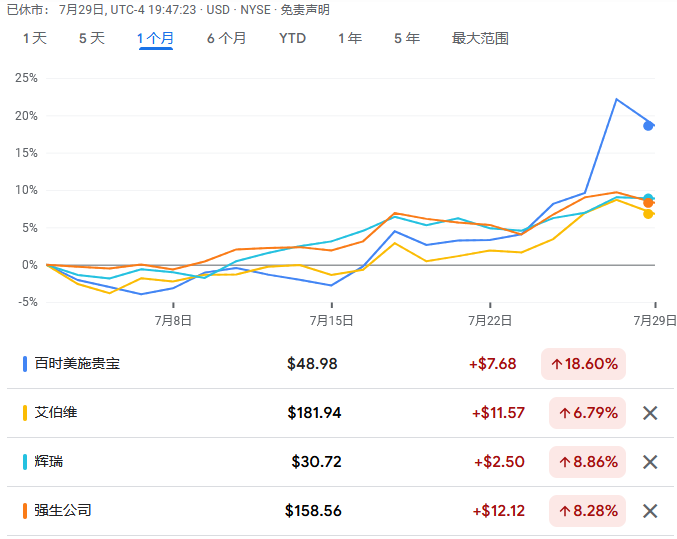677x539 pixels.
Task: Click the 18.60% gain badge
Action: pyautogui.click(x=583, y=364)
